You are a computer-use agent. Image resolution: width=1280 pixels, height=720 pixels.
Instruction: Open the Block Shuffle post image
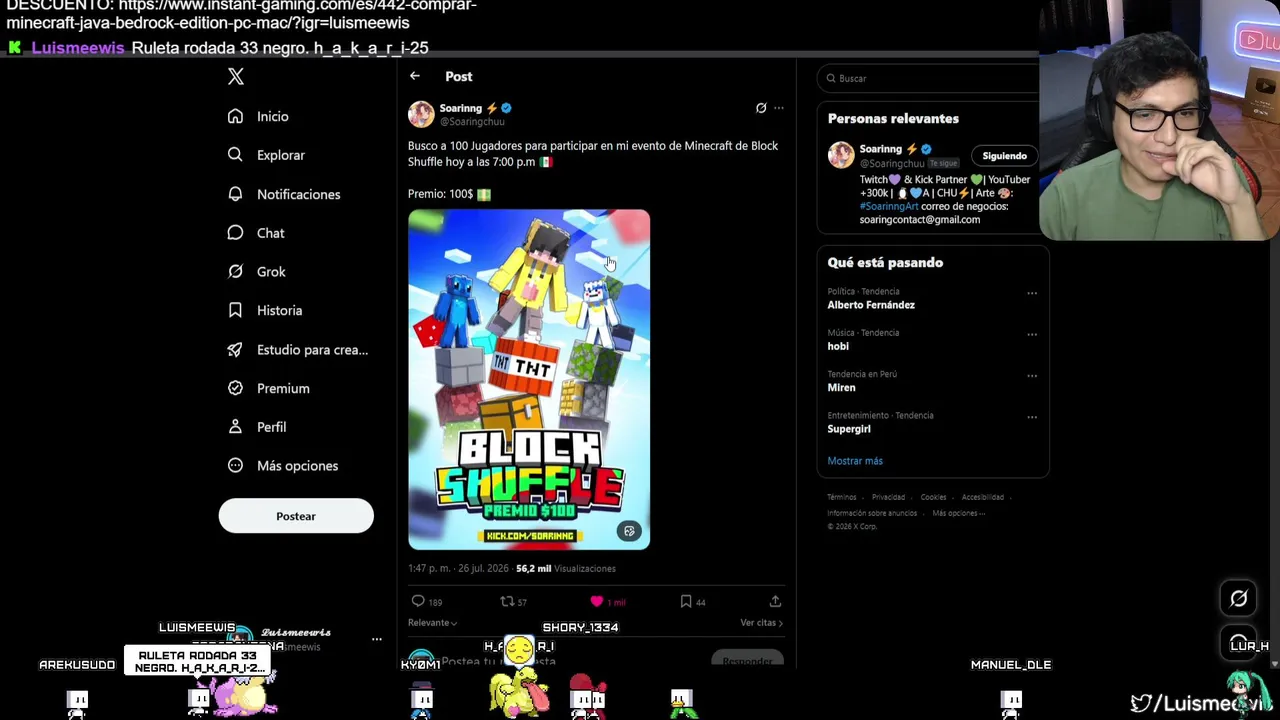(x=529, y=379)
